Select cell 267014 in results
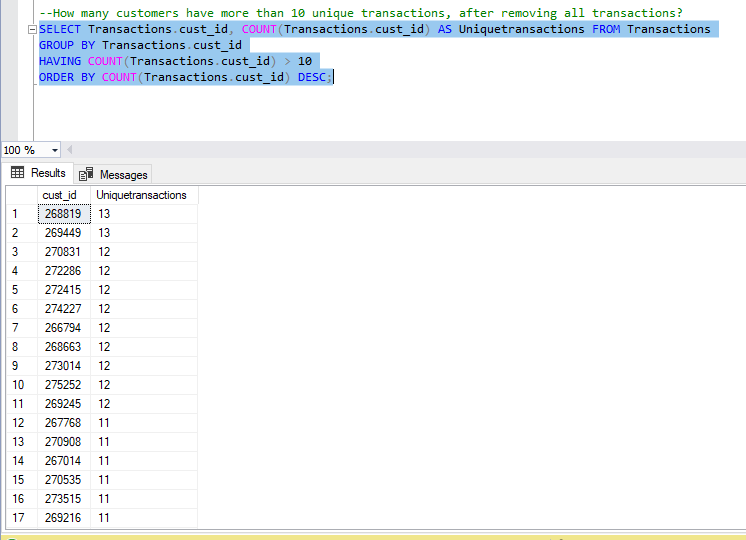 click(x=64, y=461)
